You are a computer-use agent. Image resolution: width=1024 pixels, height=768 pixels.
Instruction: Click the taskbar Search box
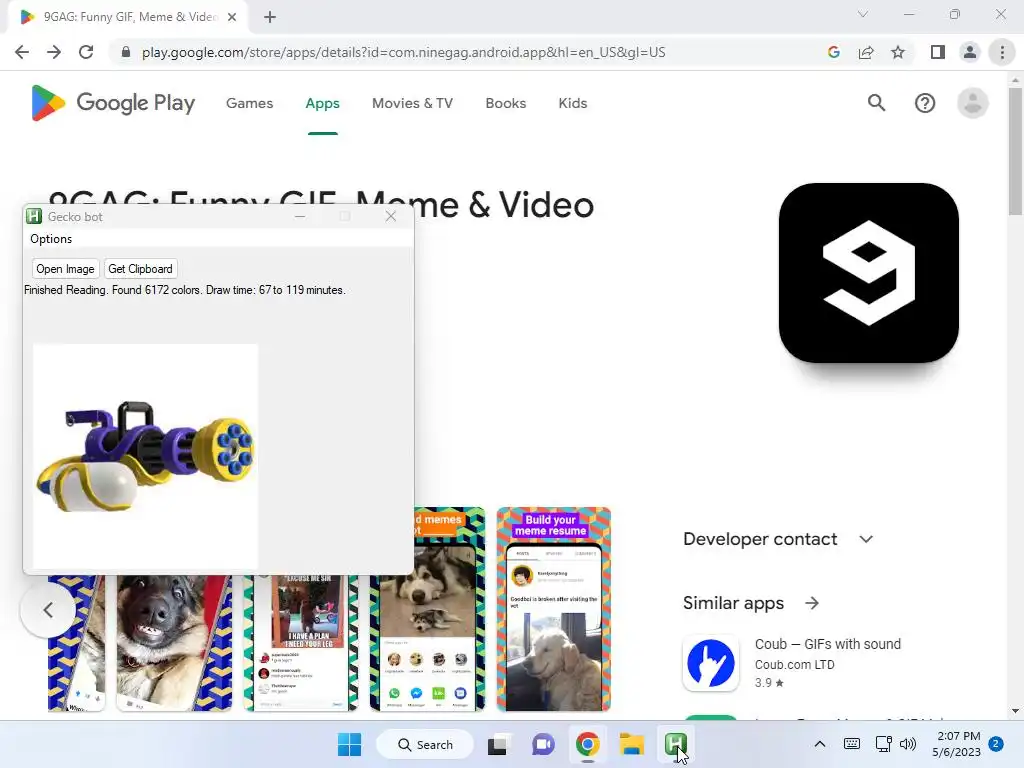pyautogui.click(x=425, y=744)
